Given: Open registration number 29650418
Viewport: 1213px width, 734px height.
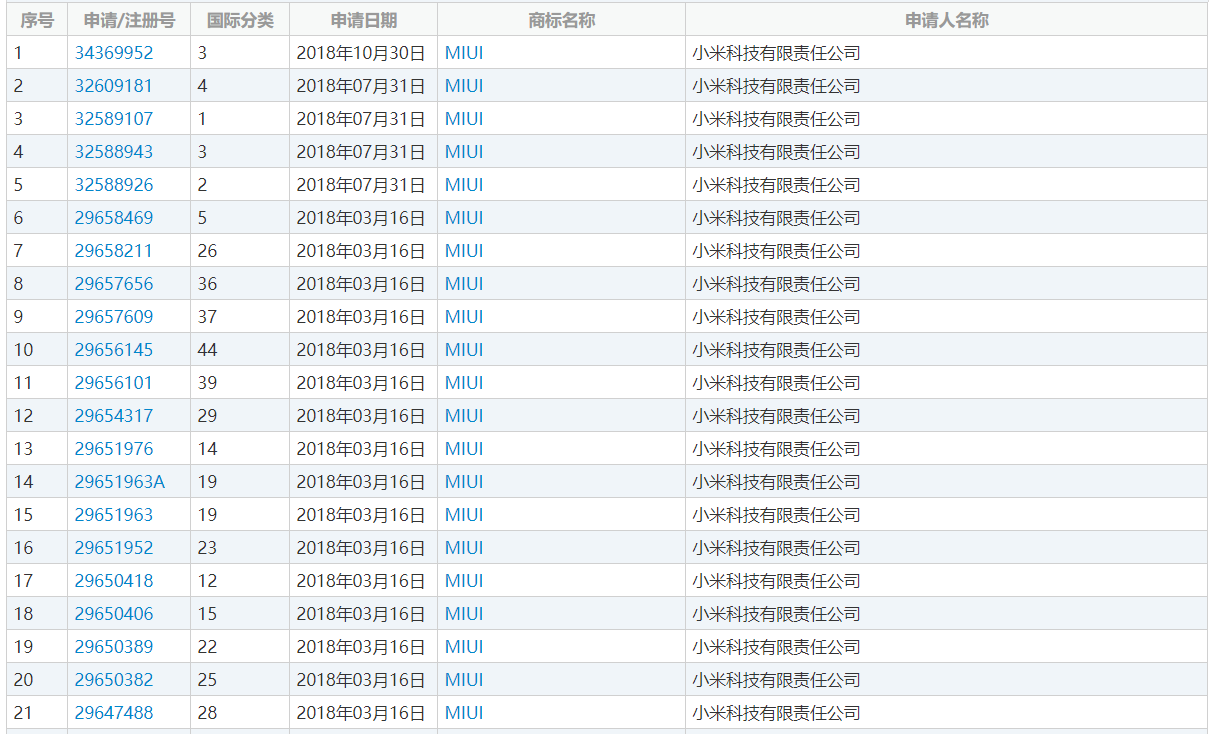Looking at the screenshot, I should point(114,581).
